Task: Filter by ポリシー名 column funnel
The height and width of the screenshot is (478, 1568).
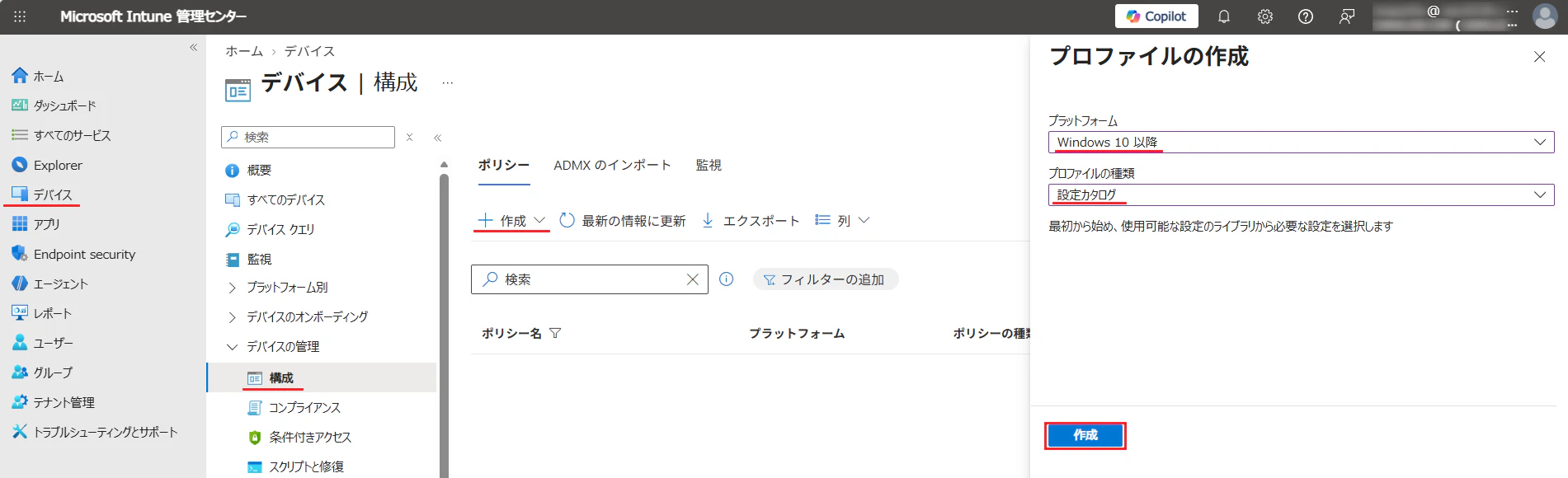Action: click(x=555, y=333)
